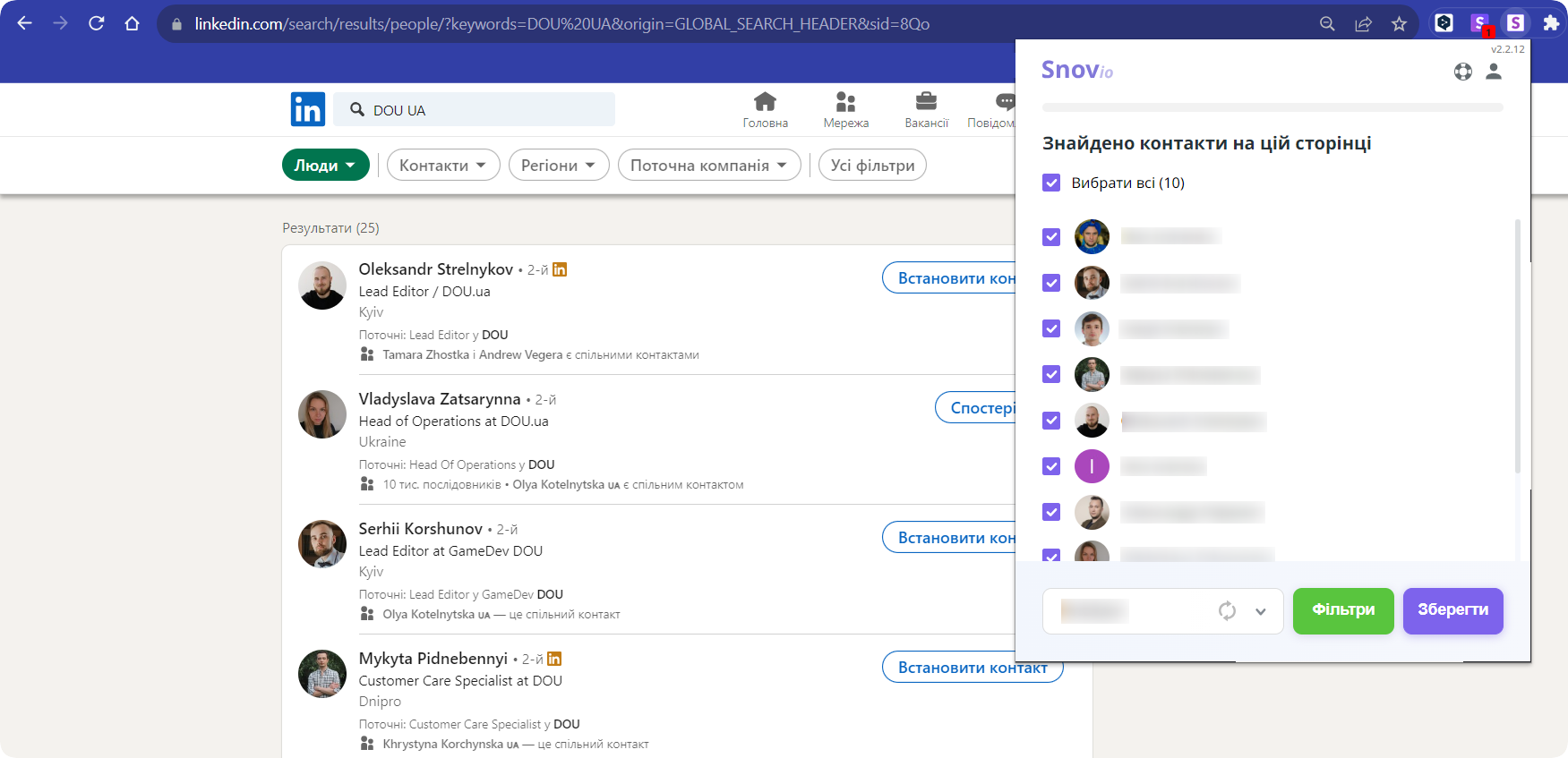
Task: Open Вакансії jobs tab
Action: point(926,110)
